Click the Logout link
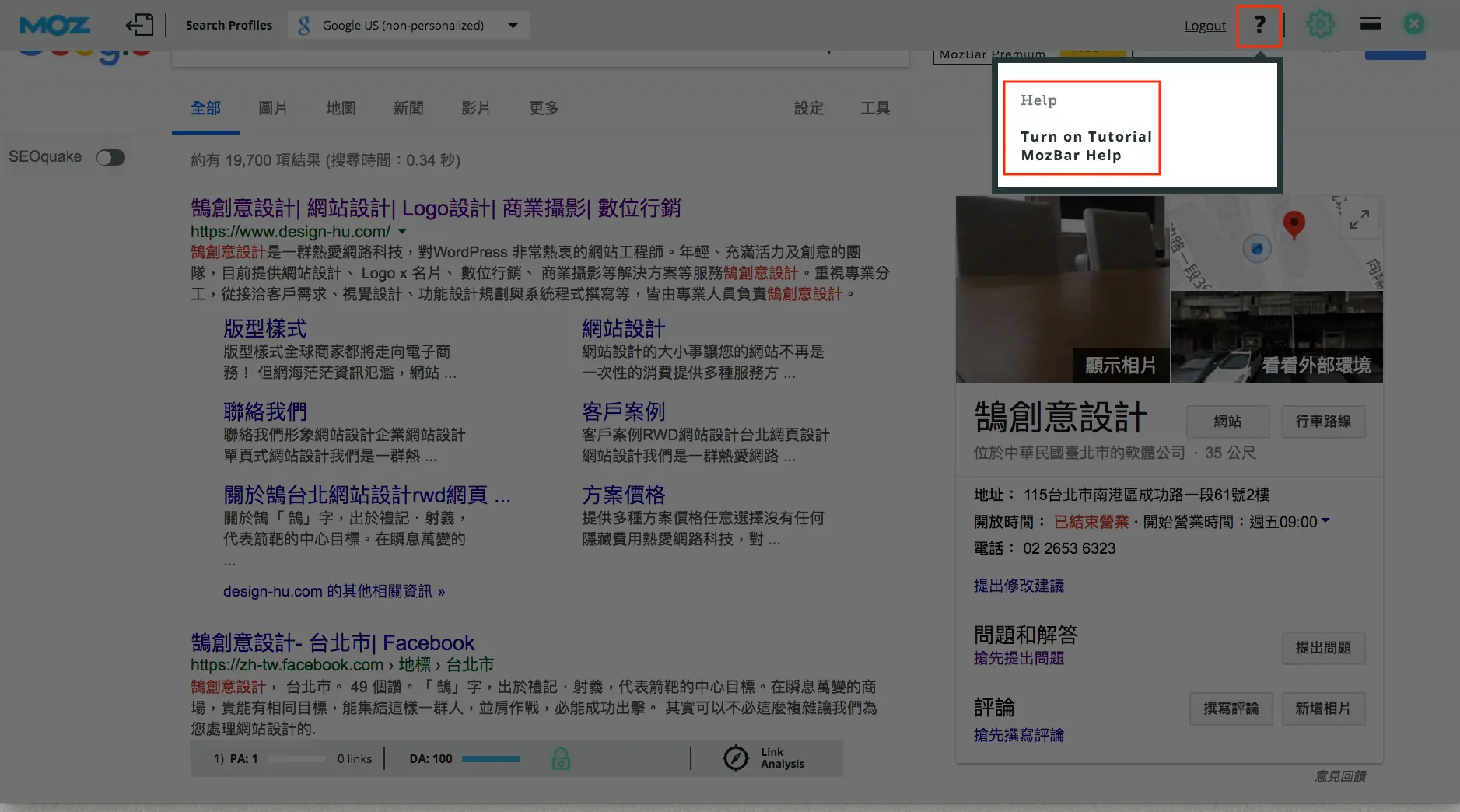1460x812 pixels. coord(1205,26)
